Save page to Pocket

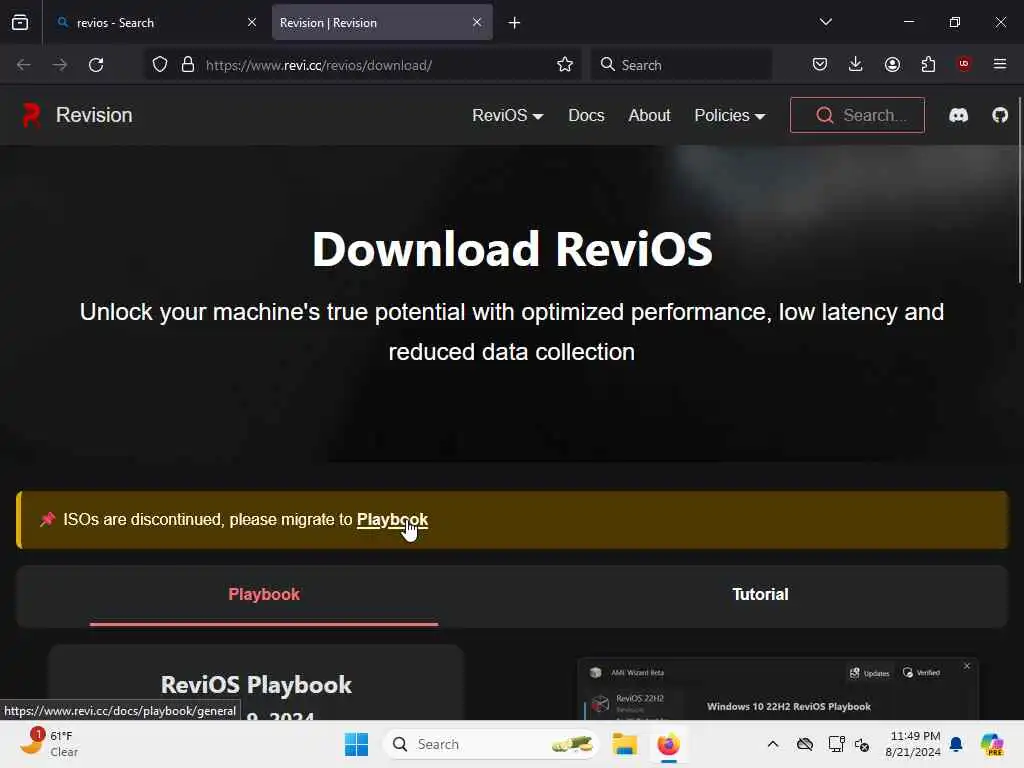(820, 64)
